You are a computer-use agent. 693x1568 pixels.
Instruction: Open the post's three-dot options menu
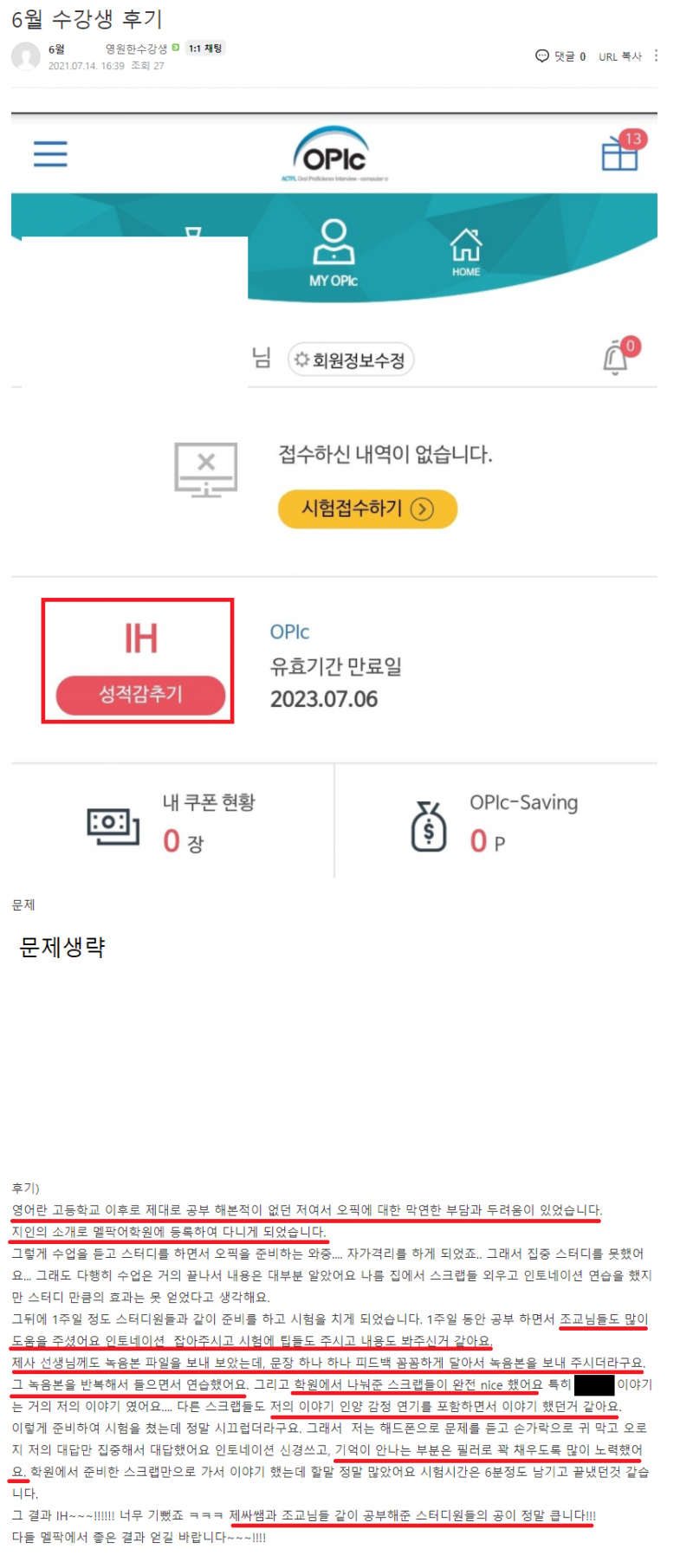(x=656, y=55)
